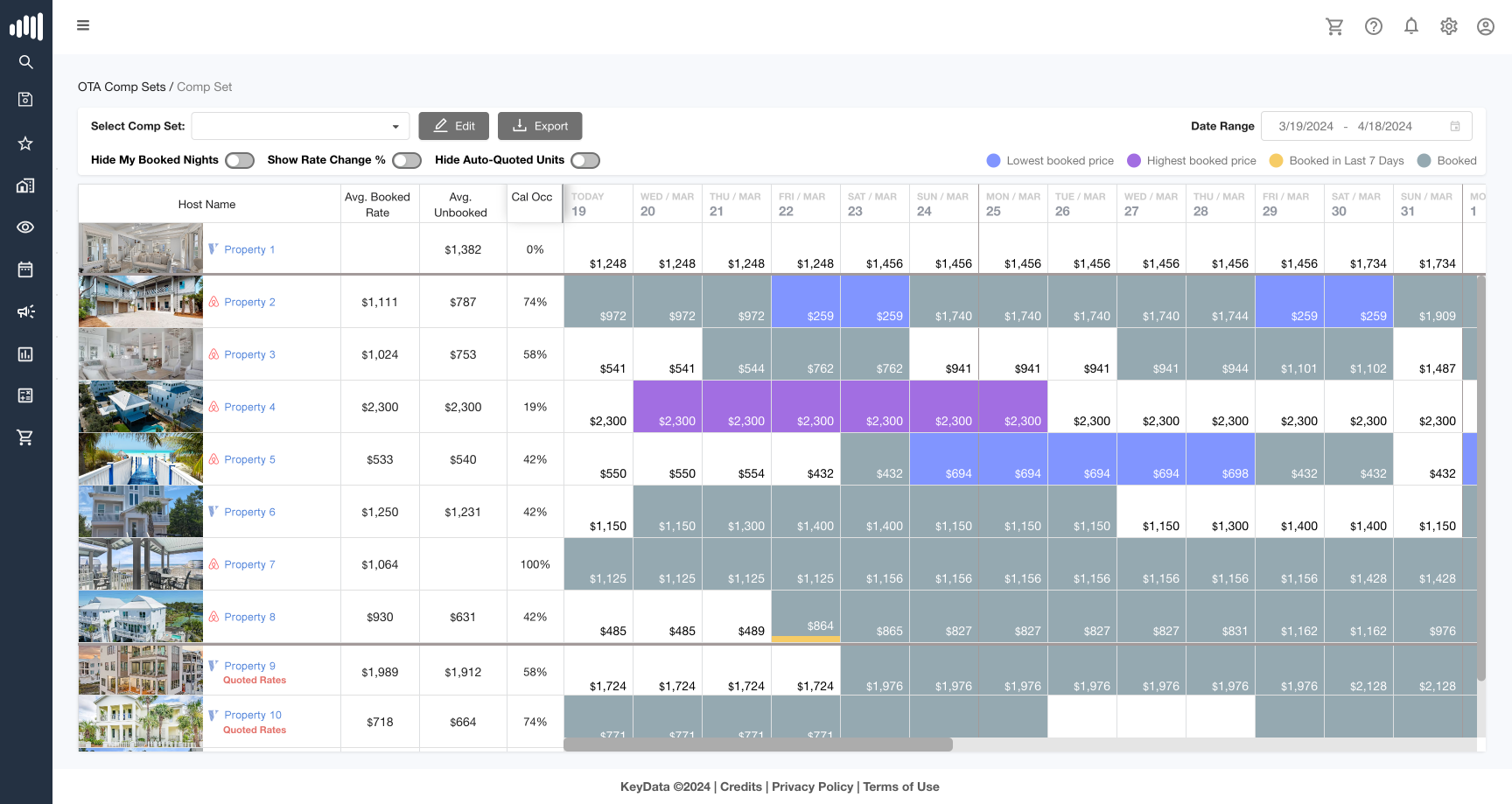This screenshot has height=804, width=1512.
Task: Expand the hamburger menu next to the logo
Action: coord(83,24)
